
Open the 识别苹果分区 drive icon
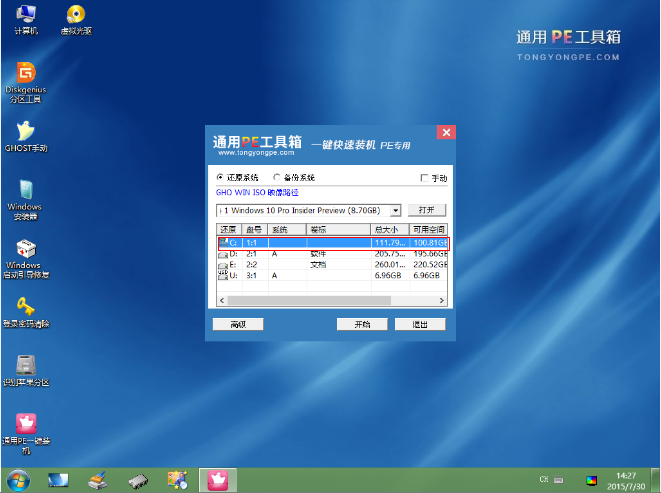[26, 371]
